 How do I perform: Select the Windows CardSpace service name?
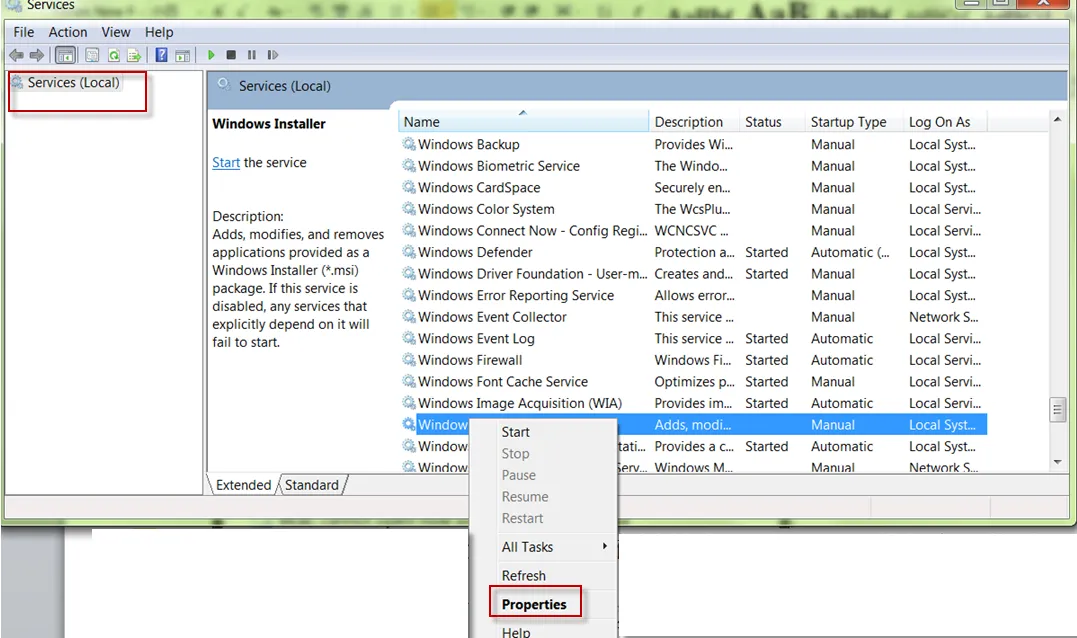click(x=479, y=187)
